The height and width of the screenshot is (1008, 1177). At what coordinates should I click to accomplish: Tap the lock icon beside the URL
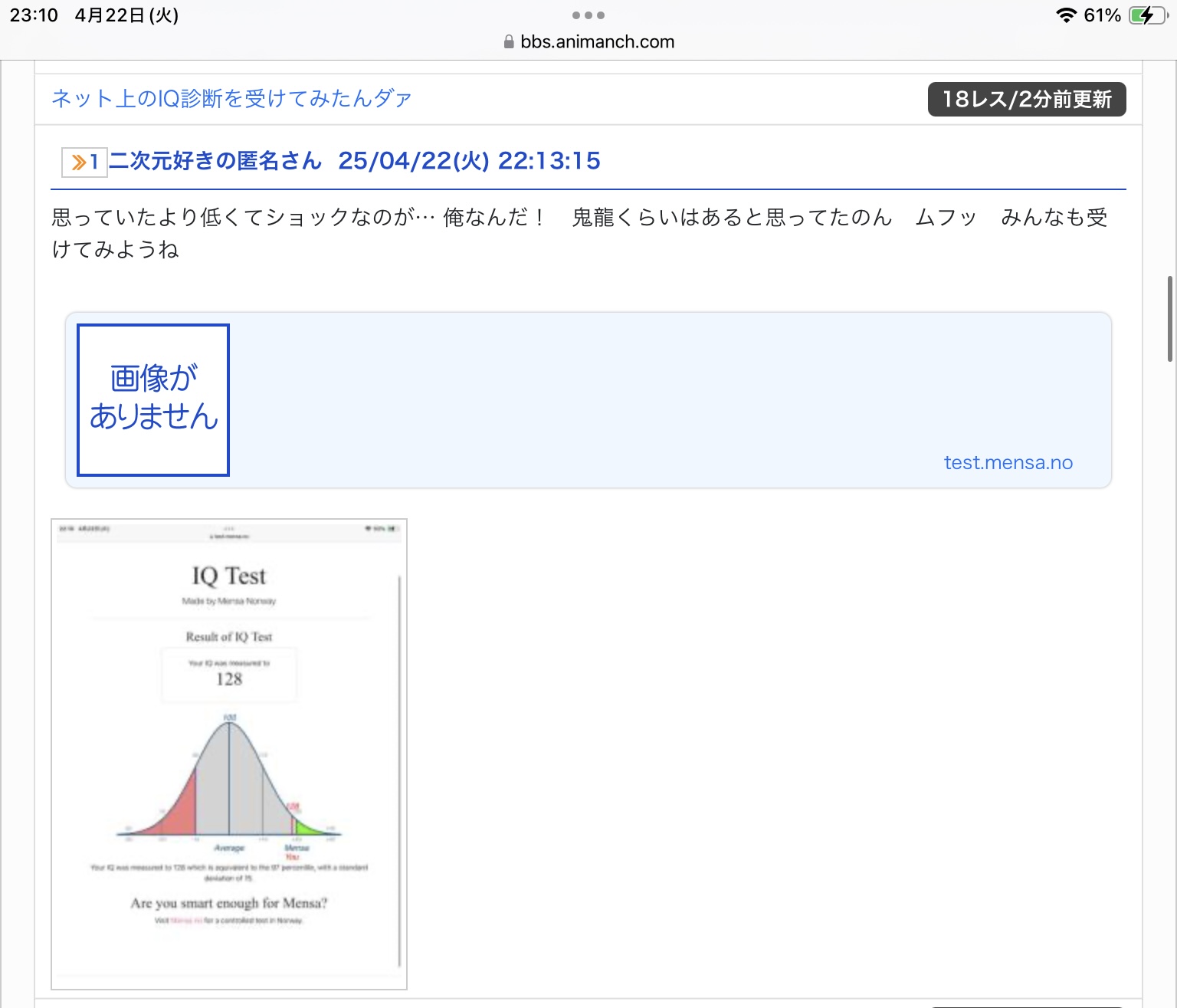tap(509, 42)
